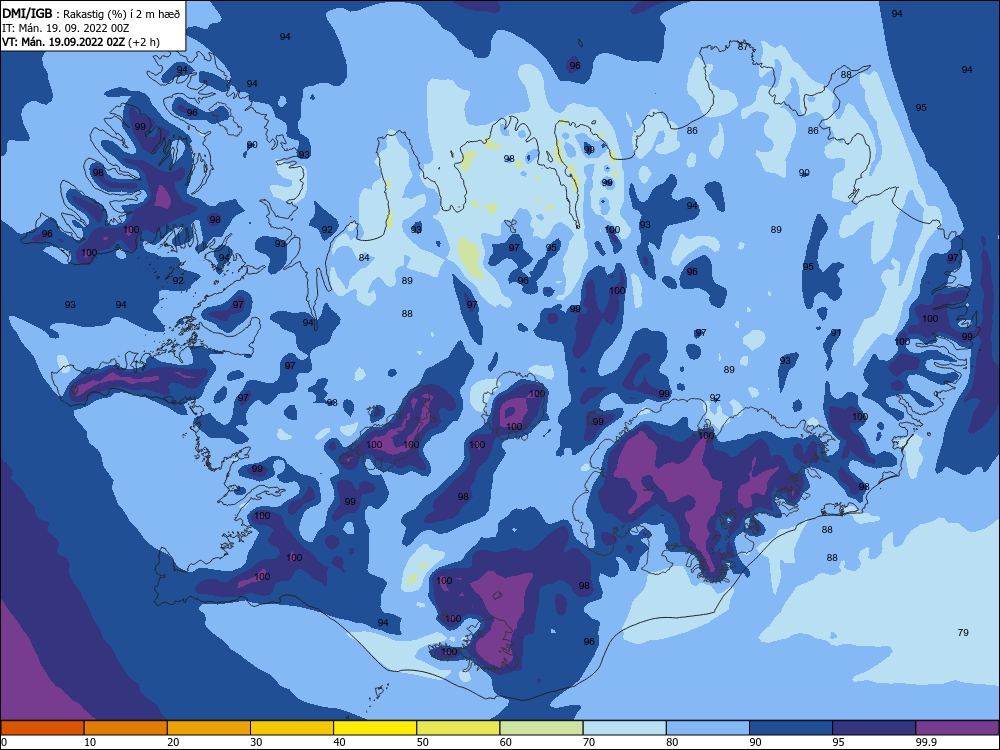The height and width of the screenshot is (750, 1000).
Task: Pick the 50–60 pale yellow legend swatch
Action: [459, 728]
